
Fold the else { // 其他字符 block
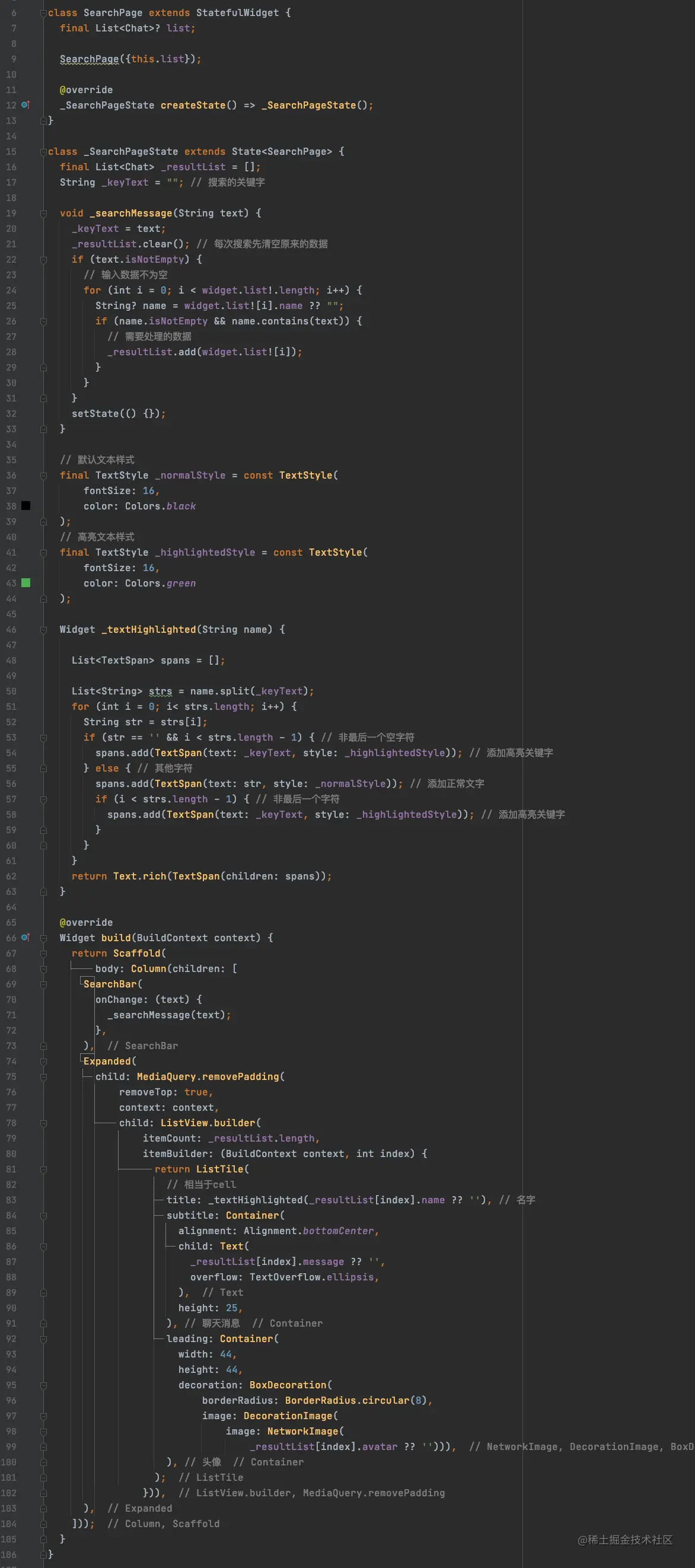click(43, 768)
